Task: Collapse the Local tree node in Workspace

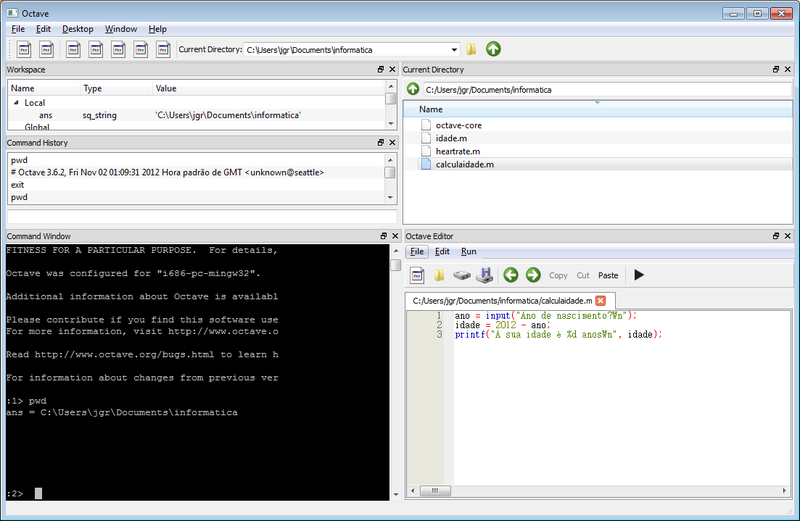Action: 16,103
